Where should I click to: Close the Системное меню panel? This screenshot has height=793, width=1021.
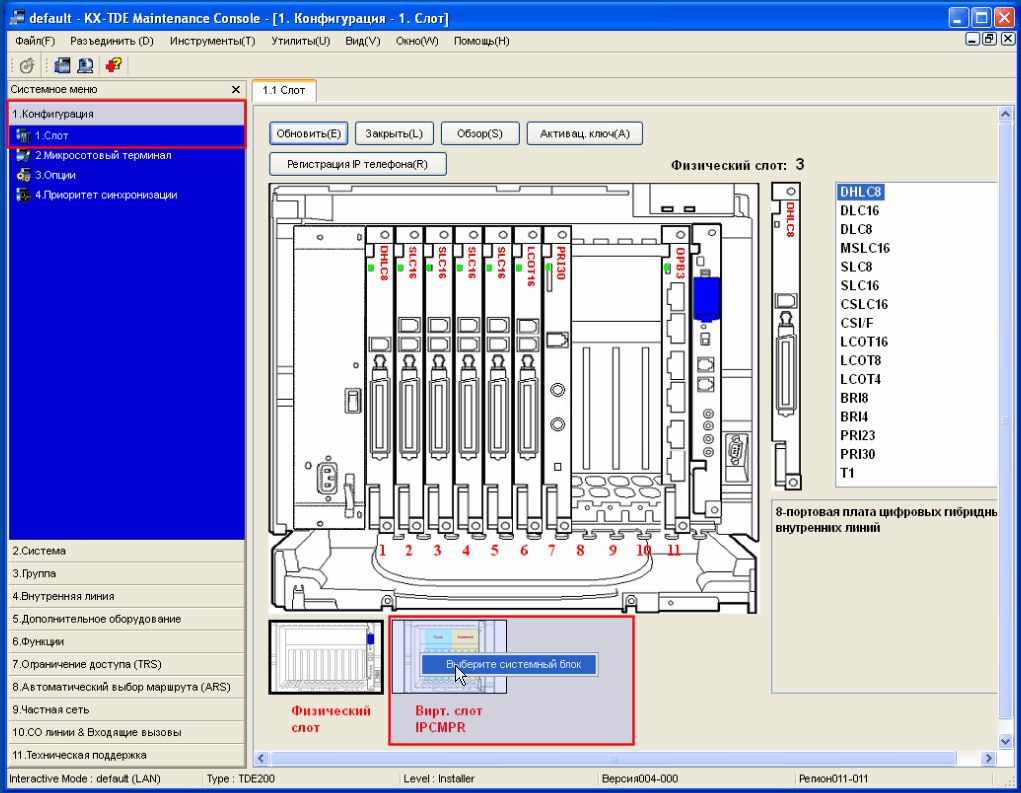coord(236,89)
